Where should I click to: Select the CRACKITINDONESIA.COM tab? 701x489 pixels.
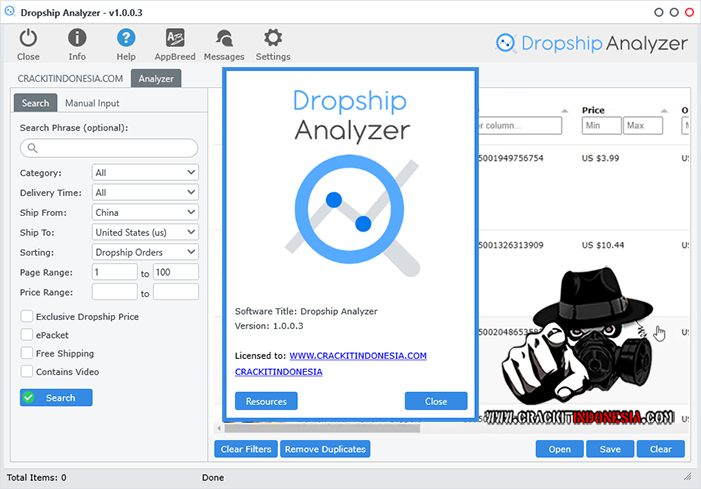(71, 78)
